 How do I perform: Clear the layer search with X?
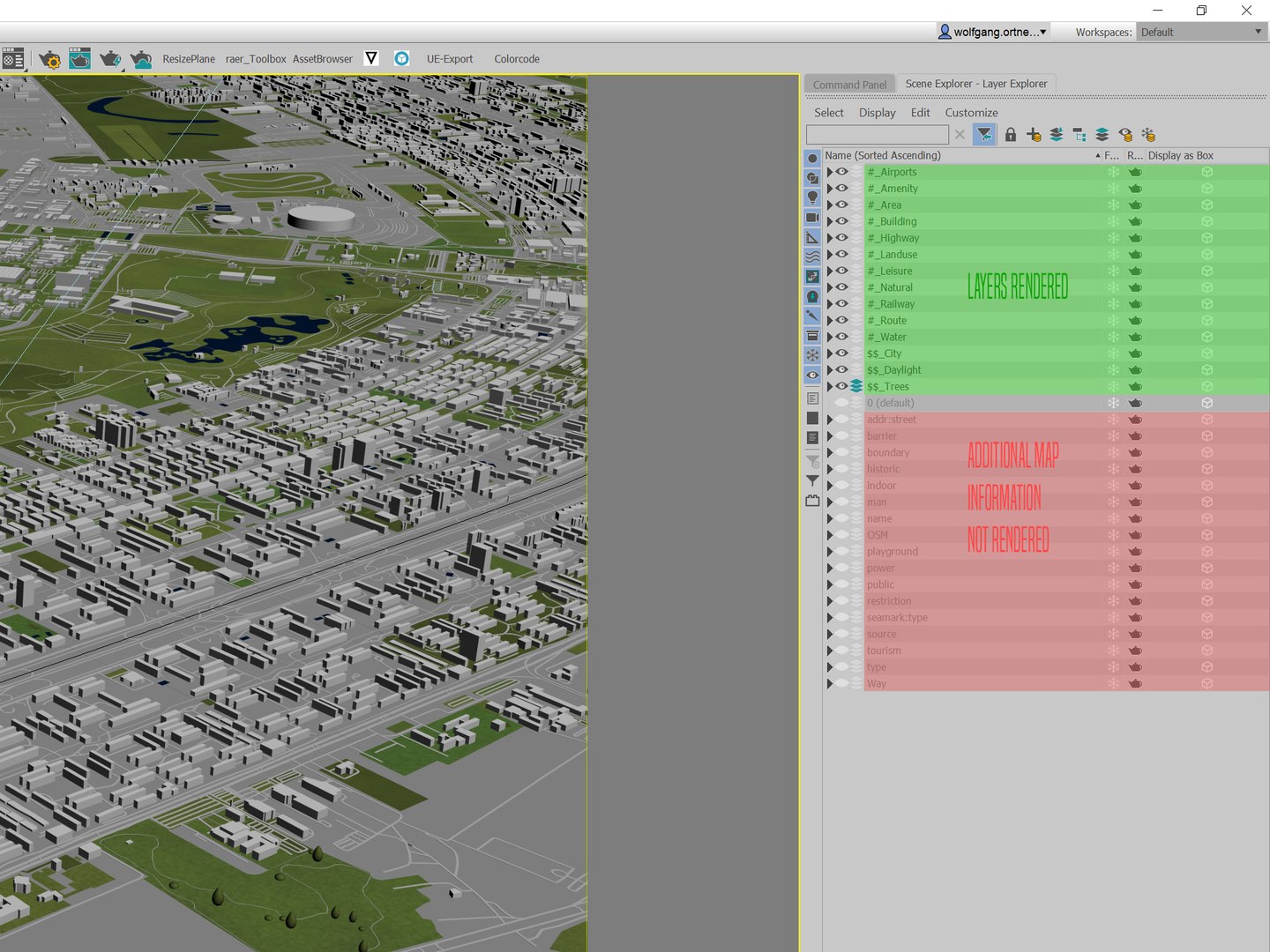click(x=960, y=134)
